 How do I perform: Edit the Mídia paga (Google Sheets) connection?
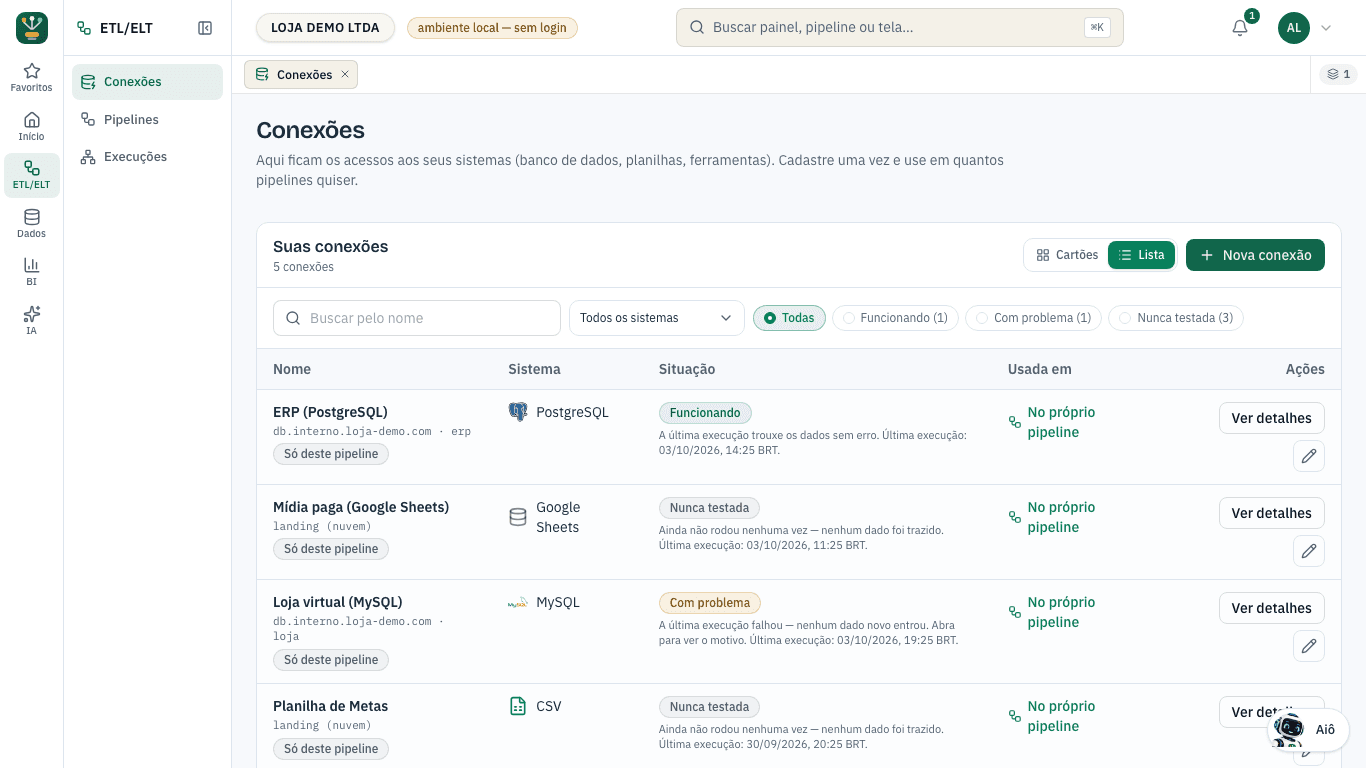click(1309, 551)
